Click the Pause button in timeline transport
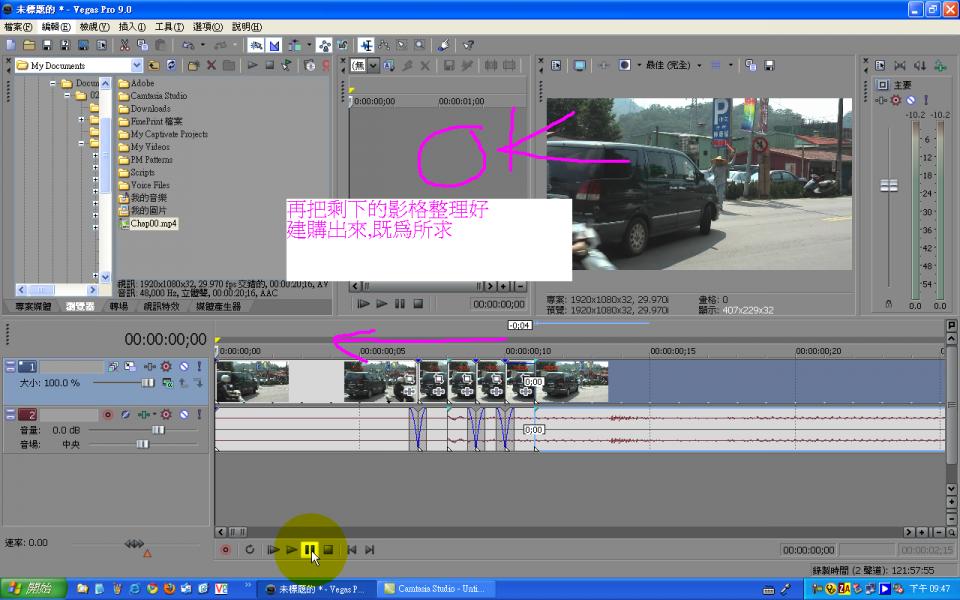The image size is (960, 600). 309,549
